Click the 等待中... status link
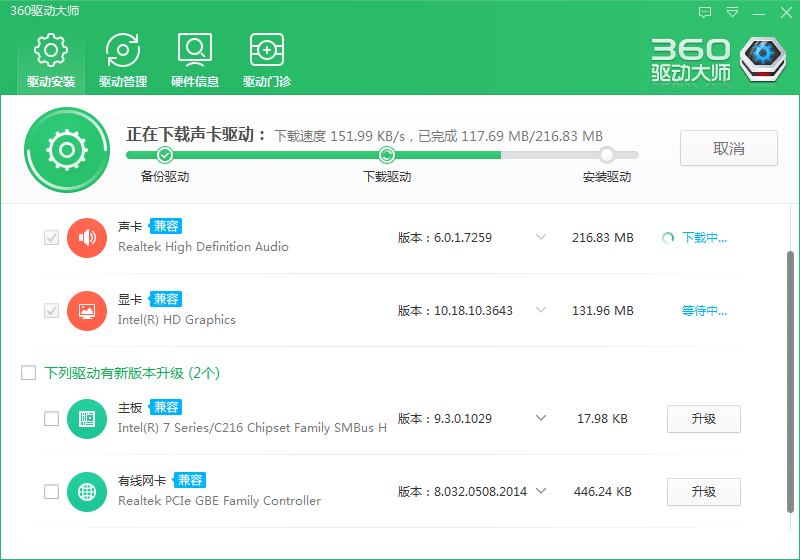The width and height of the screenshot is (800, 560). [705, 311]
